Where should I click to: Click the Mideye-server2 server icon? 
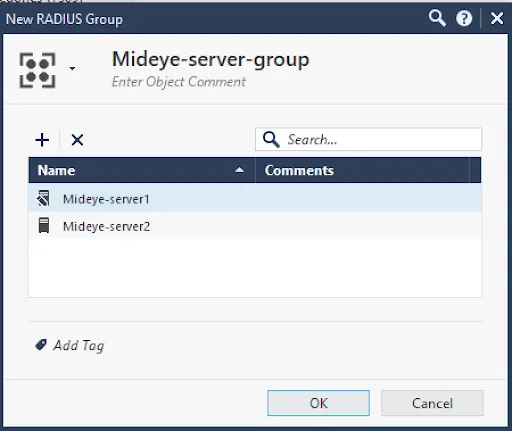click(x=44, y=225)
